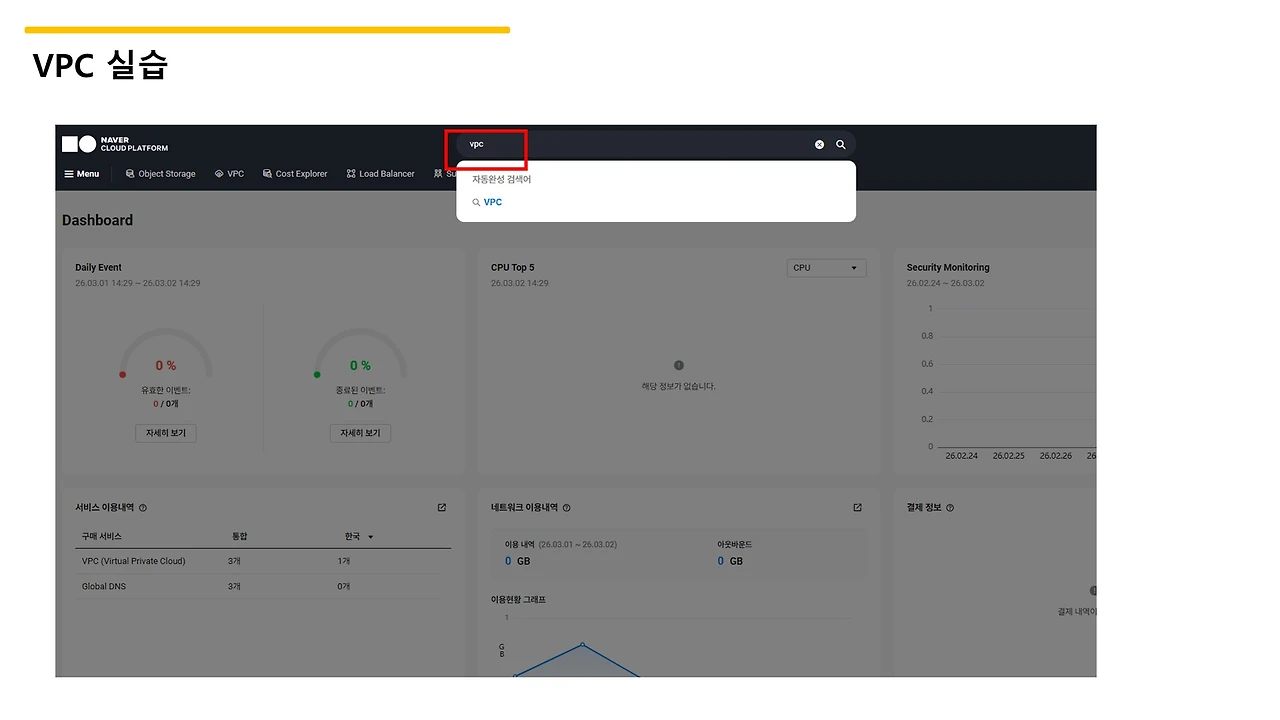Click 자세히 보기 under 종료된 이벤트

(360, 433)
